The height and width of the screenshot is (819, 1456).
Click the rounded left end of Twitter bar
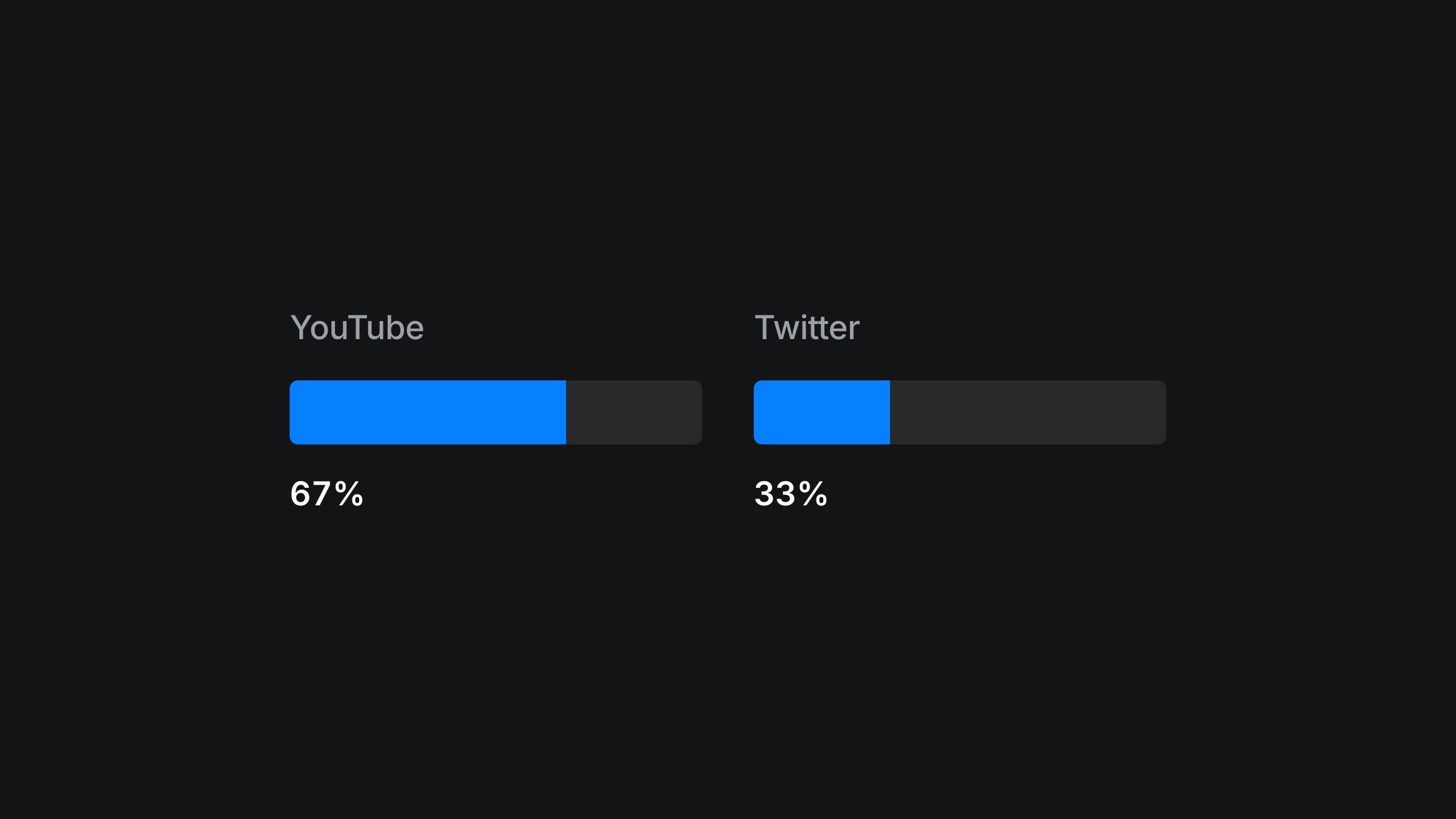tap(758, 413)
